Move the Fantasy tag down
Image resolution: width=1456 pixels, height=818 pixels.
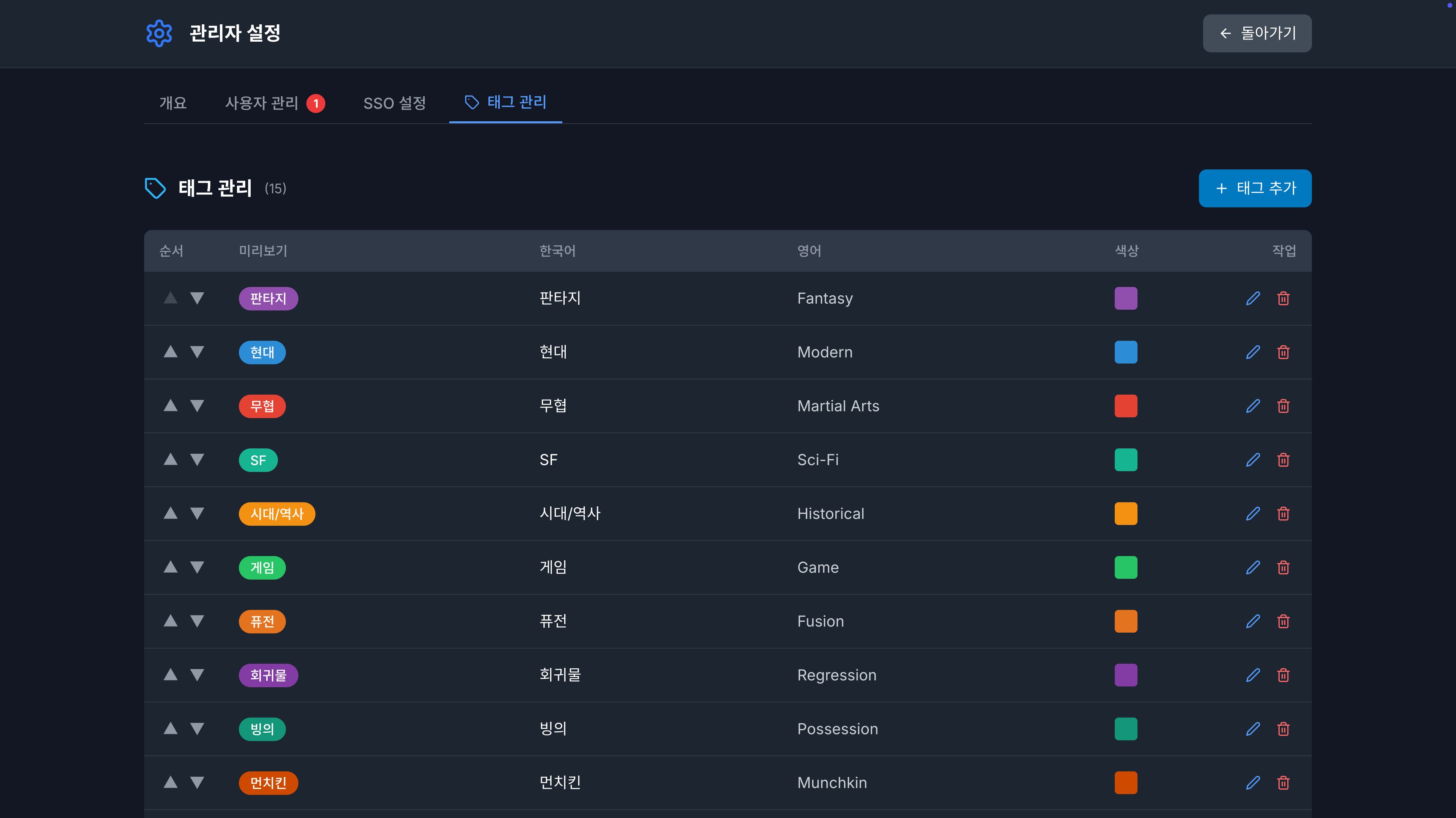[x=197, y=298]
